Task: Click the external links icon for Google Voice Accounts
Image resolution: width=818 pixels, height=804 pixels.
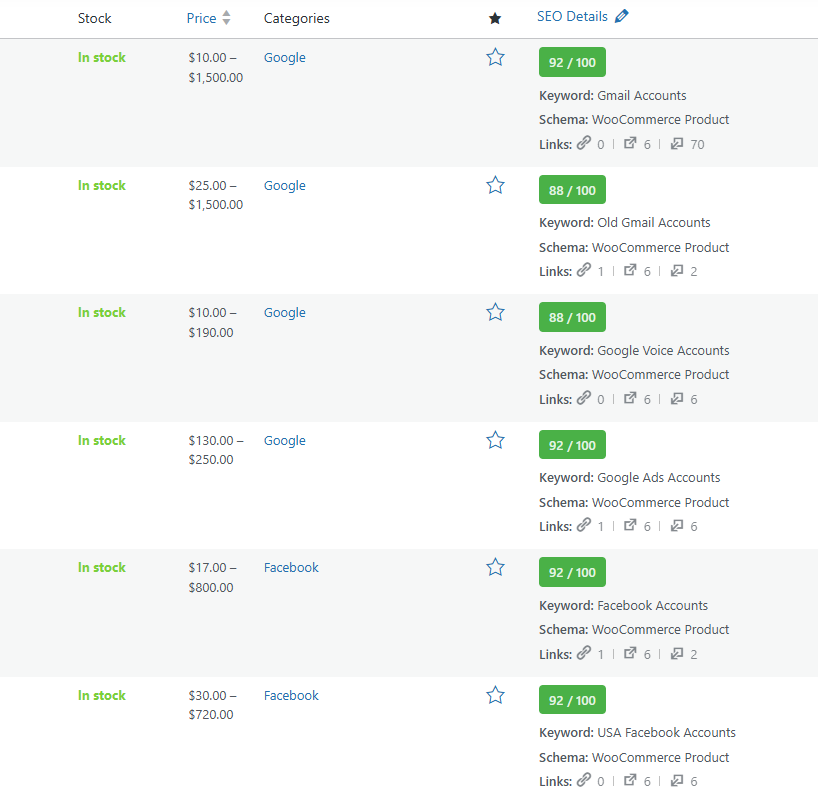Action: point(630,399)
